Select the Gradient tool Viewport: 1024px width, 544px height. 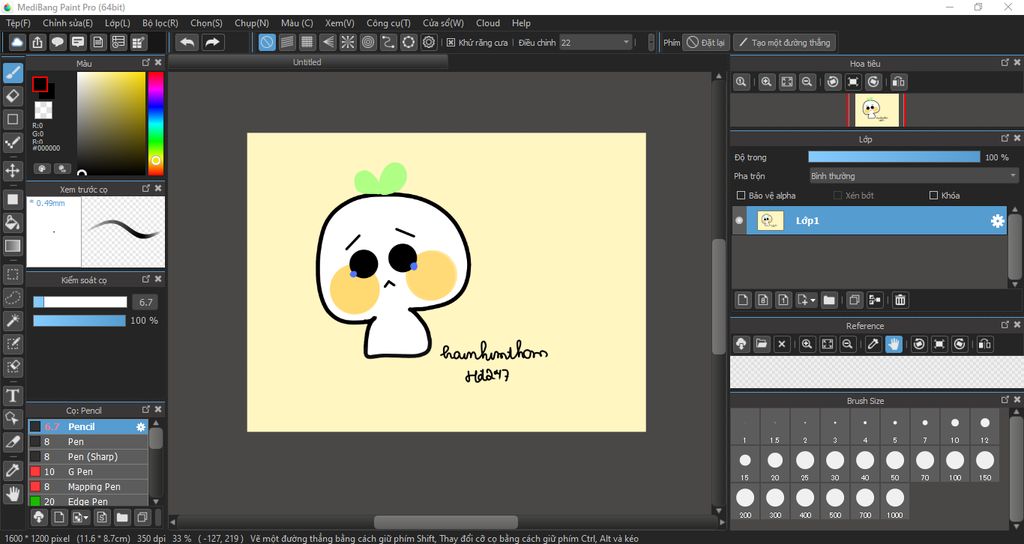tap(12, 246)
